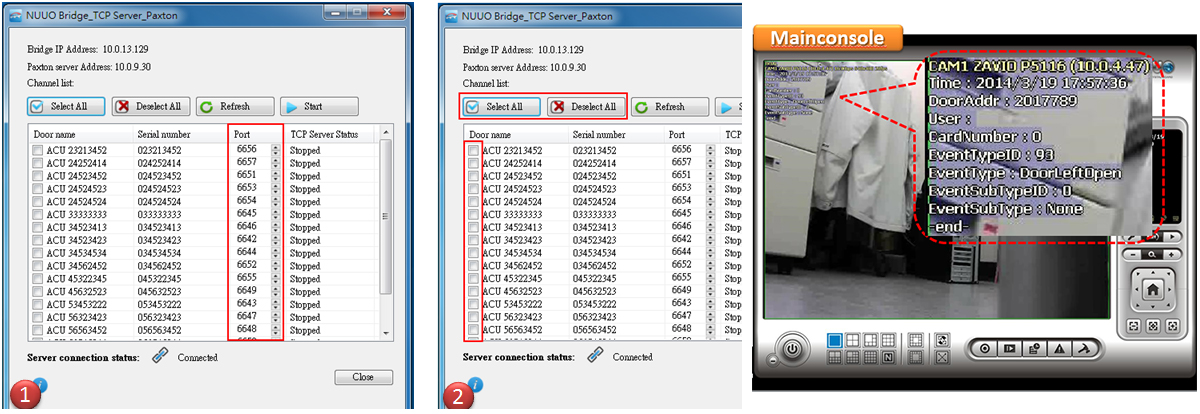1200x414 pixels.
Task: Click the Door name column header in right window
Action: tap(490, 133)
